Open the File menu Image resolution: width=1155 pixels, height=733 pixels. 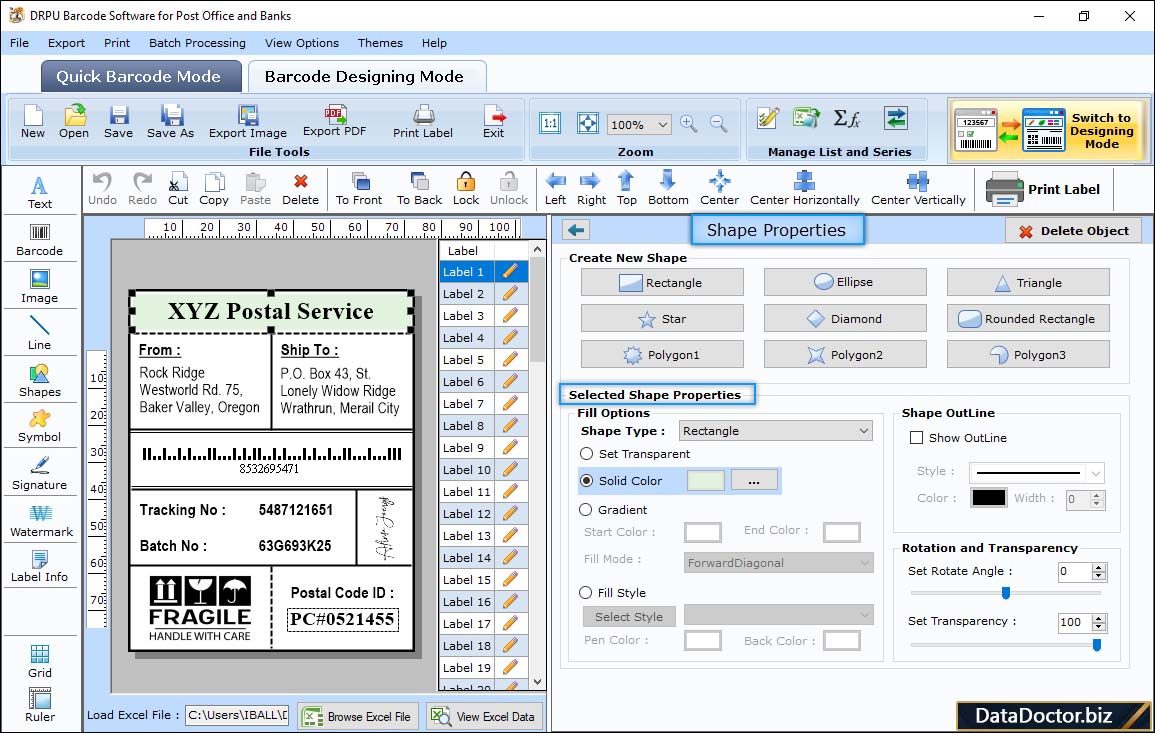point(20,43)
